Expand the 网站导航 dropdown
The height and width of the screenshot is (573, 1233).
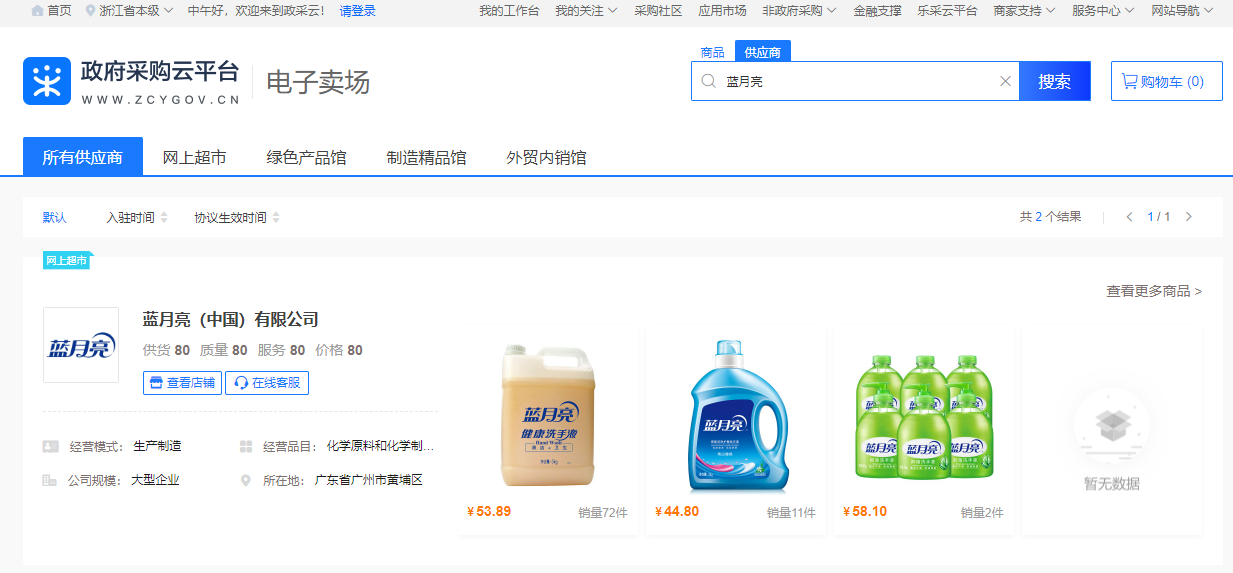(1207, 11)
